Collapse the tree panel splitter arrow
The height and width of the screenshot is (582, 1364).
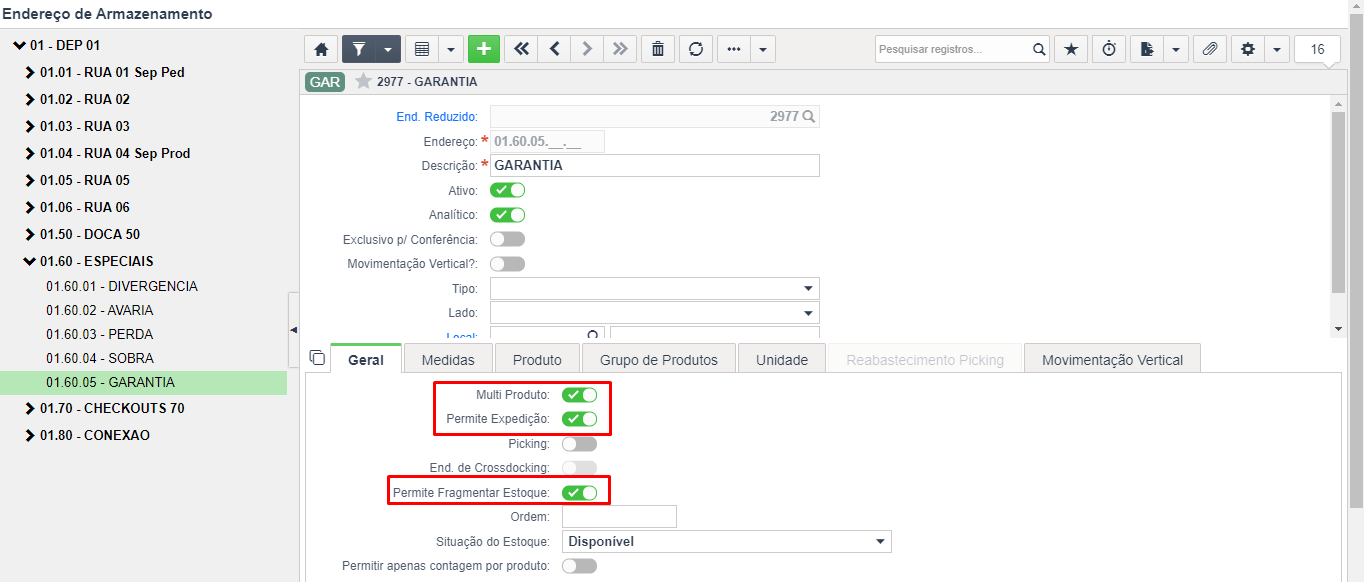click(x=293, y=330)
